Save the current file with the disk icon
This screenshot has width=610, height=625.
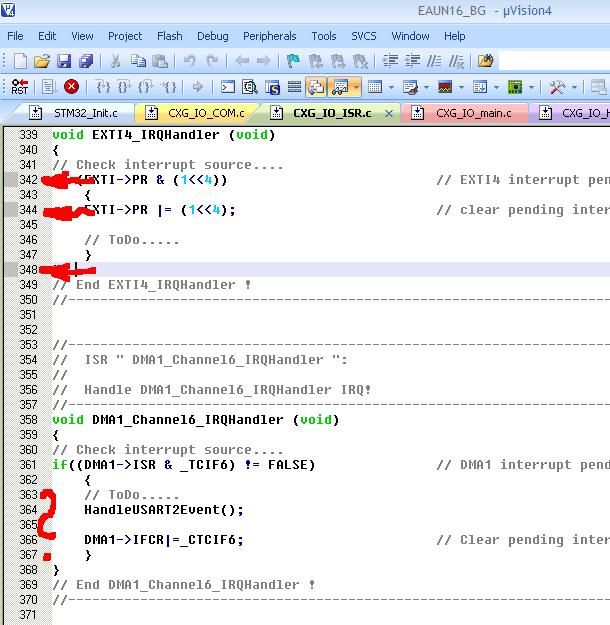64,61
